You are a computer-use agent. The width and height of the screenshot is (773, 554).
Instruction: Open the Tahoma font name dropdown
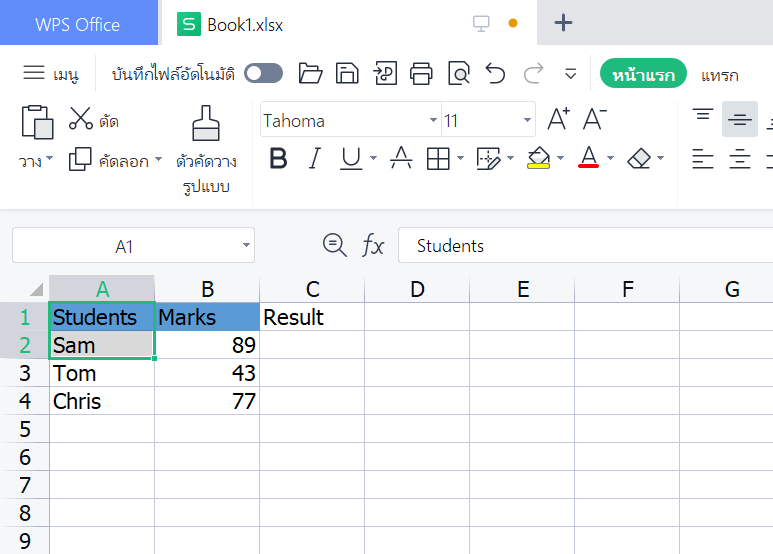coord(433,121)
